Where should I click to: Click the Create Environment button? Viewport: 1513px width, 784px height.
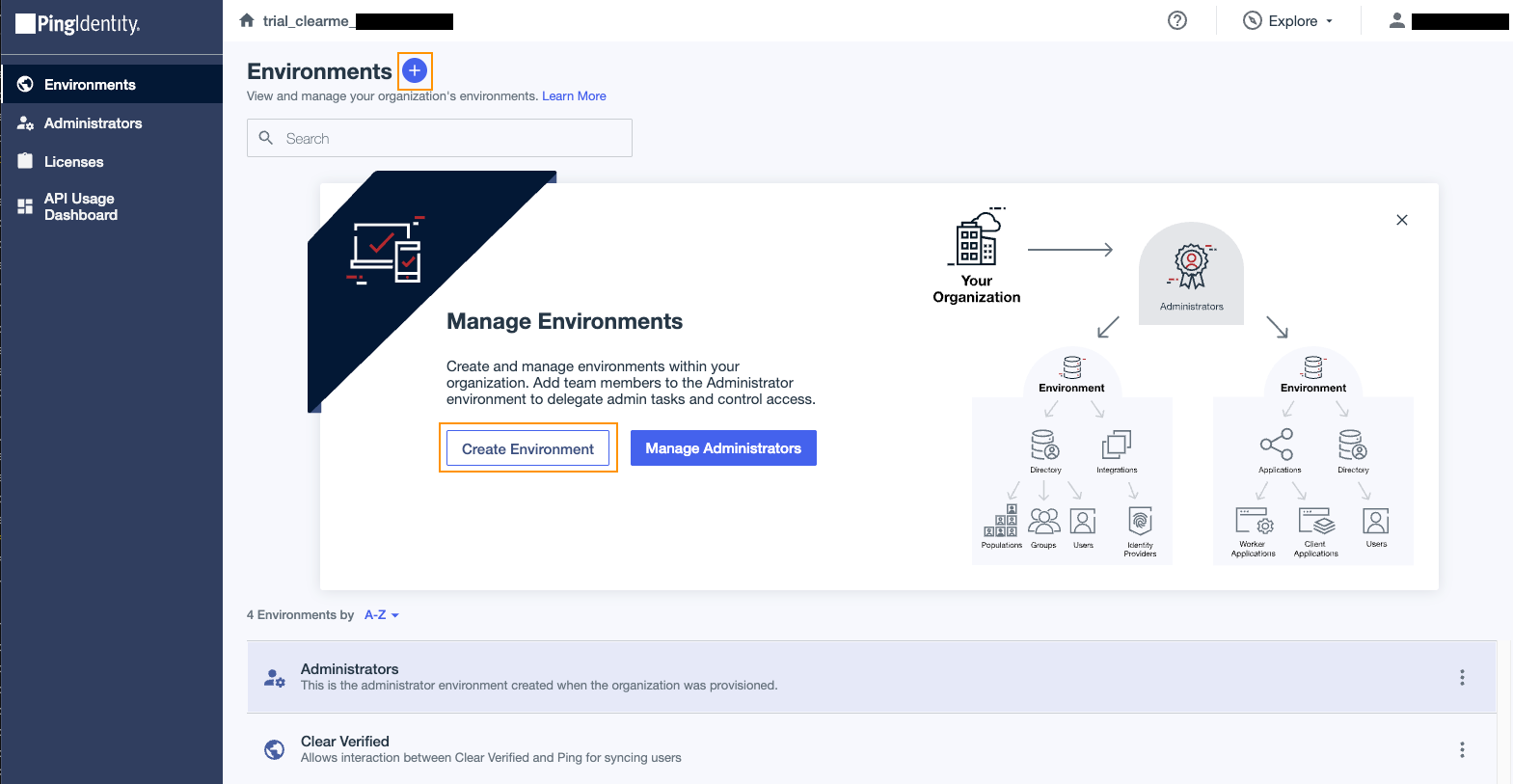pyautogui.click(x=527, y=448)
